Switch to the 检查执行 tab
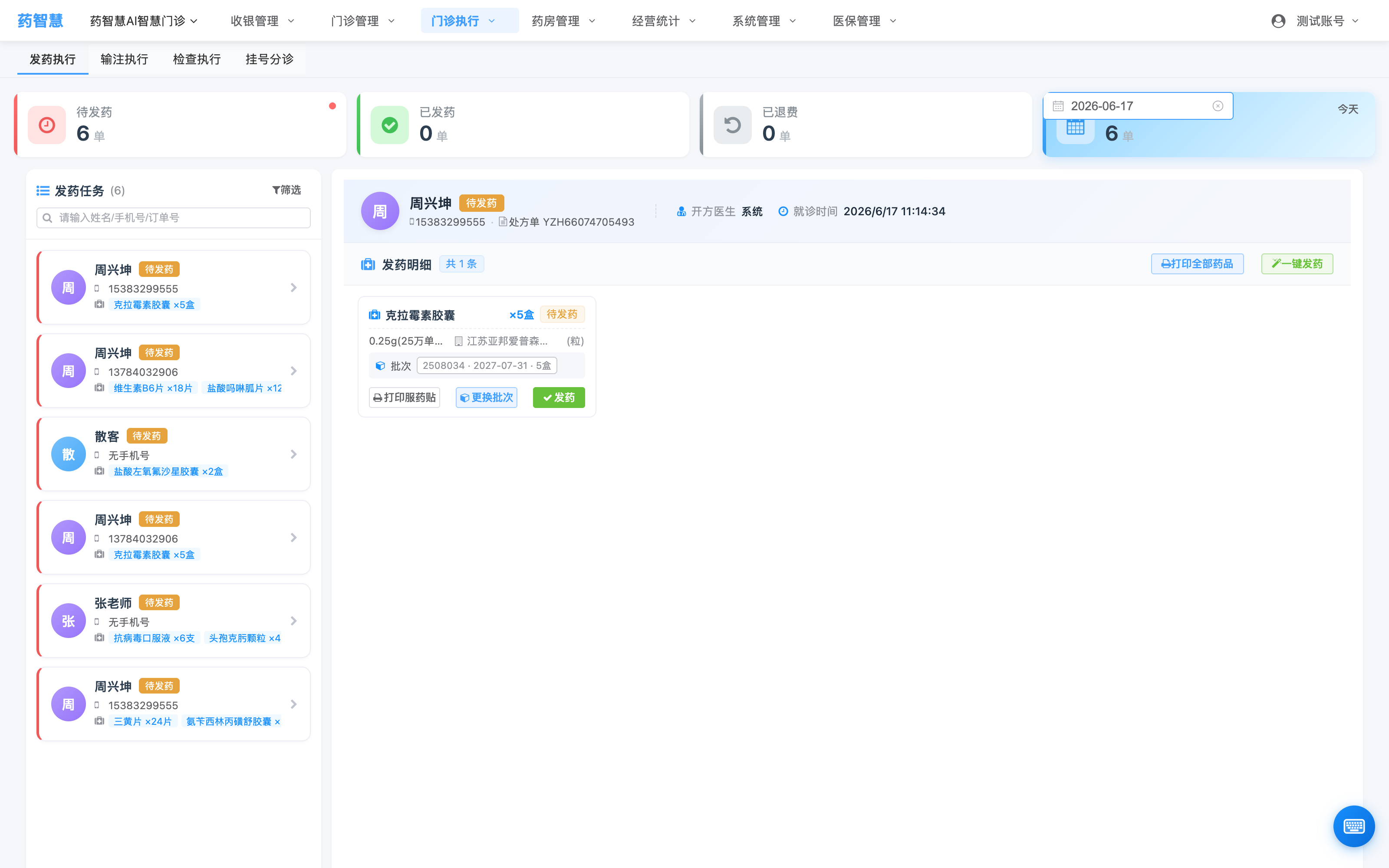 [197, 59]
